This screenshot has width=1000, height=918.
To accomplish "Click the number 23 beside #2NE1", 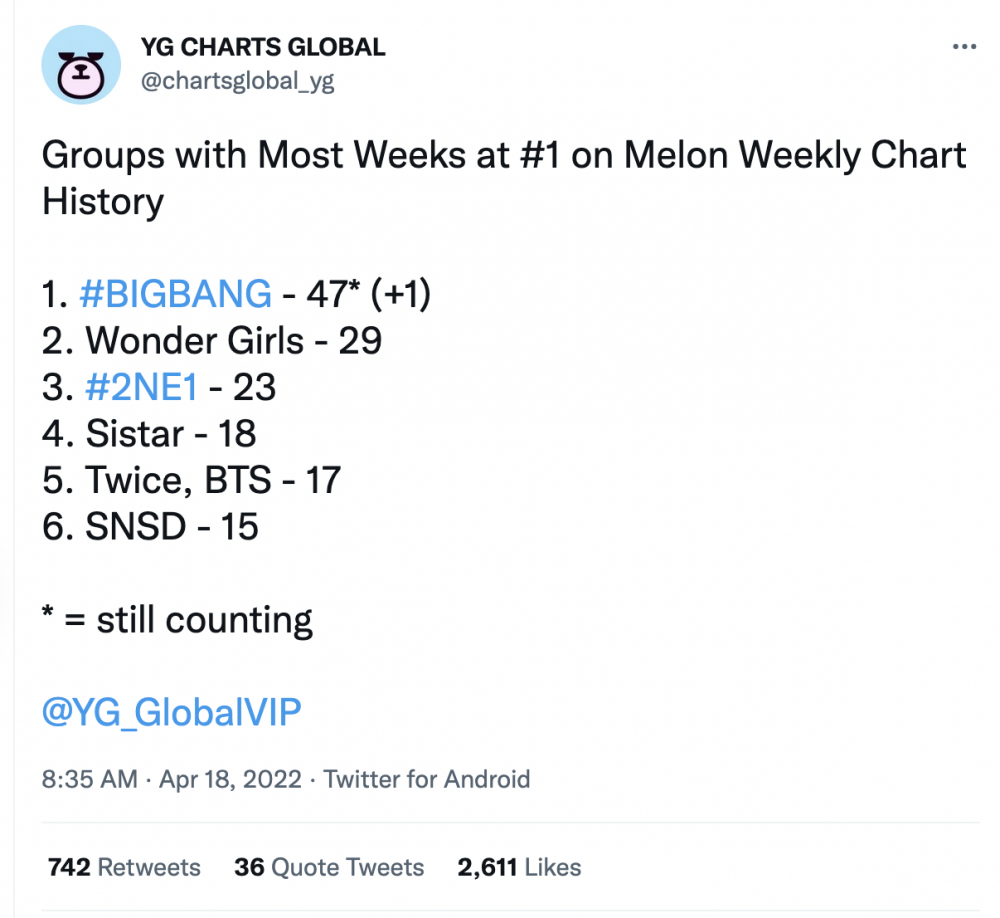I will coord(254,387).
